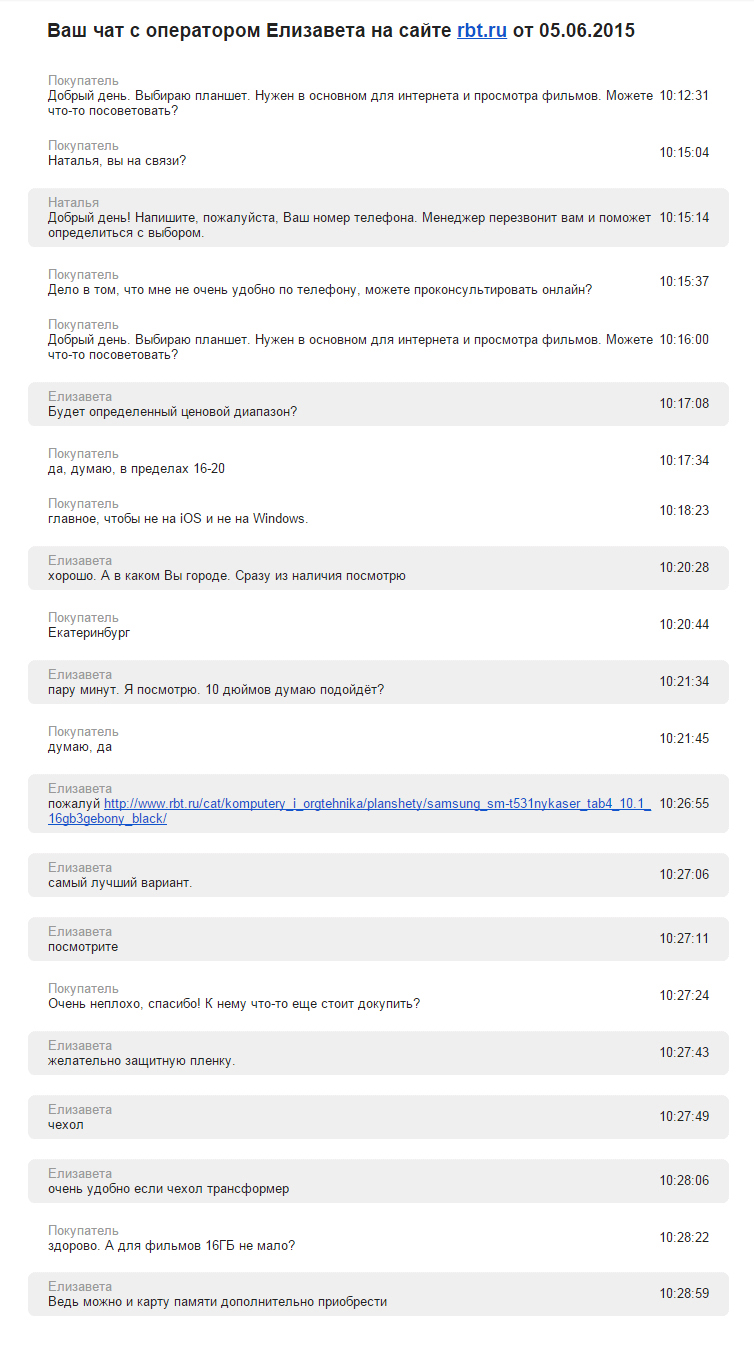Click the message "посмотрите" from Елизавета

[378, 939]
